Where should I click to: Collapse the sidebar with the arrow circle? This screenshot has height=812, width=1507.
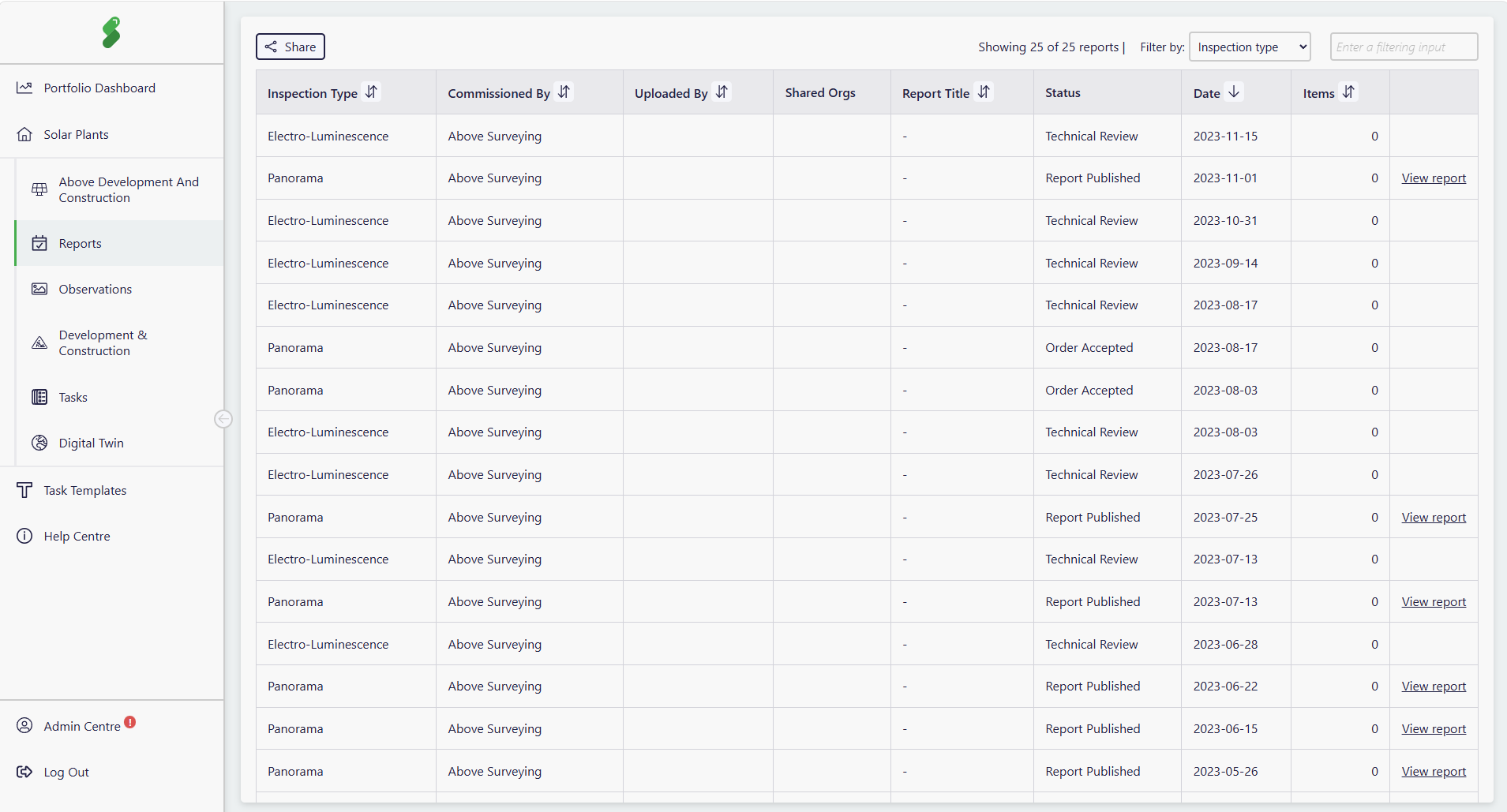click(223, 418)
